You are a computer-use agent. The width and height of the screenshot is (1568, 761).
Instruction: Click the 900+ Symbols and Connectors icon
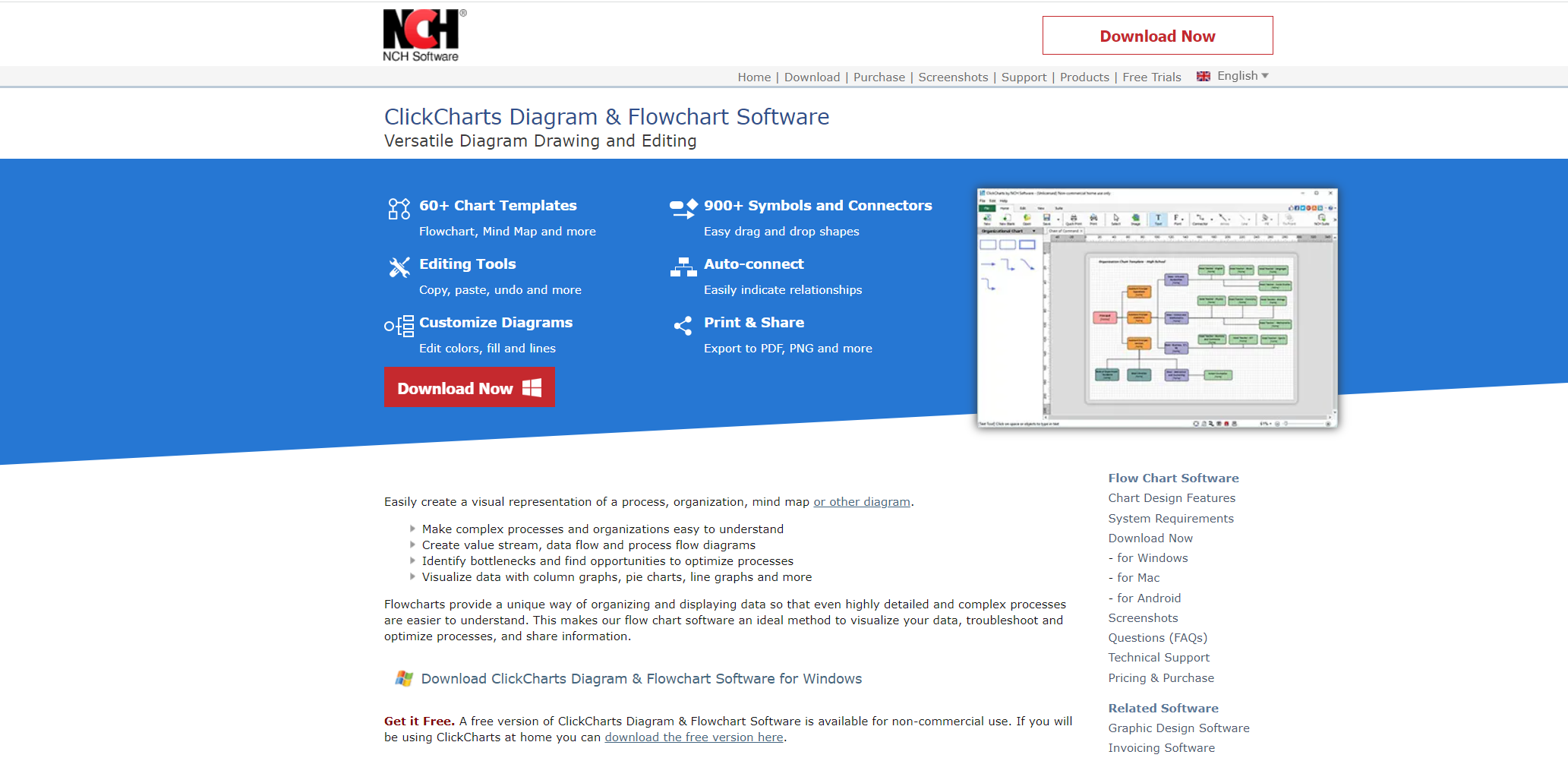[683, 208]
